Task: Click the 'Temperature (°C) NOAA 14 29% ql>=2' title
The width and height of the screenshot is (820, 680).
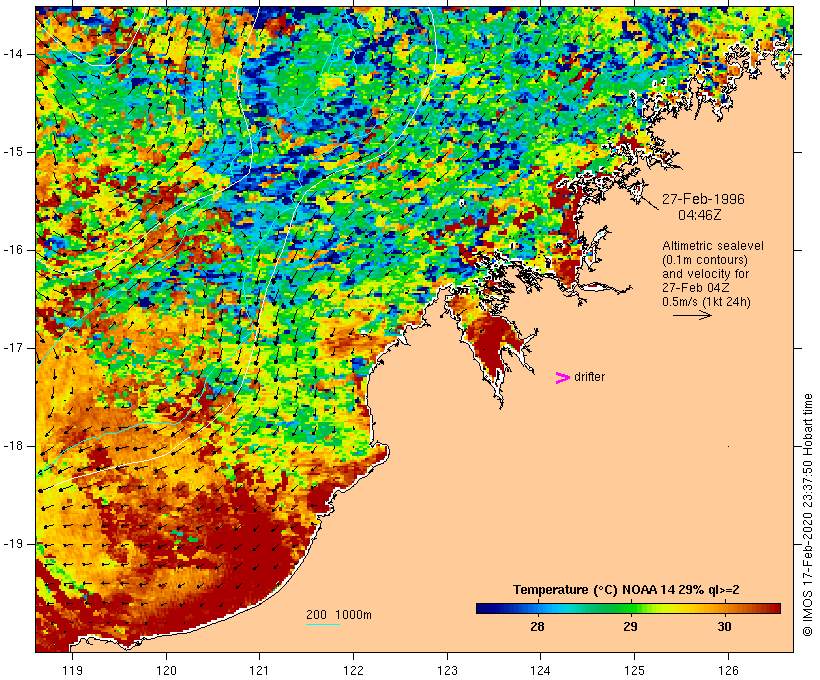Action: click(x=626, y=590)
